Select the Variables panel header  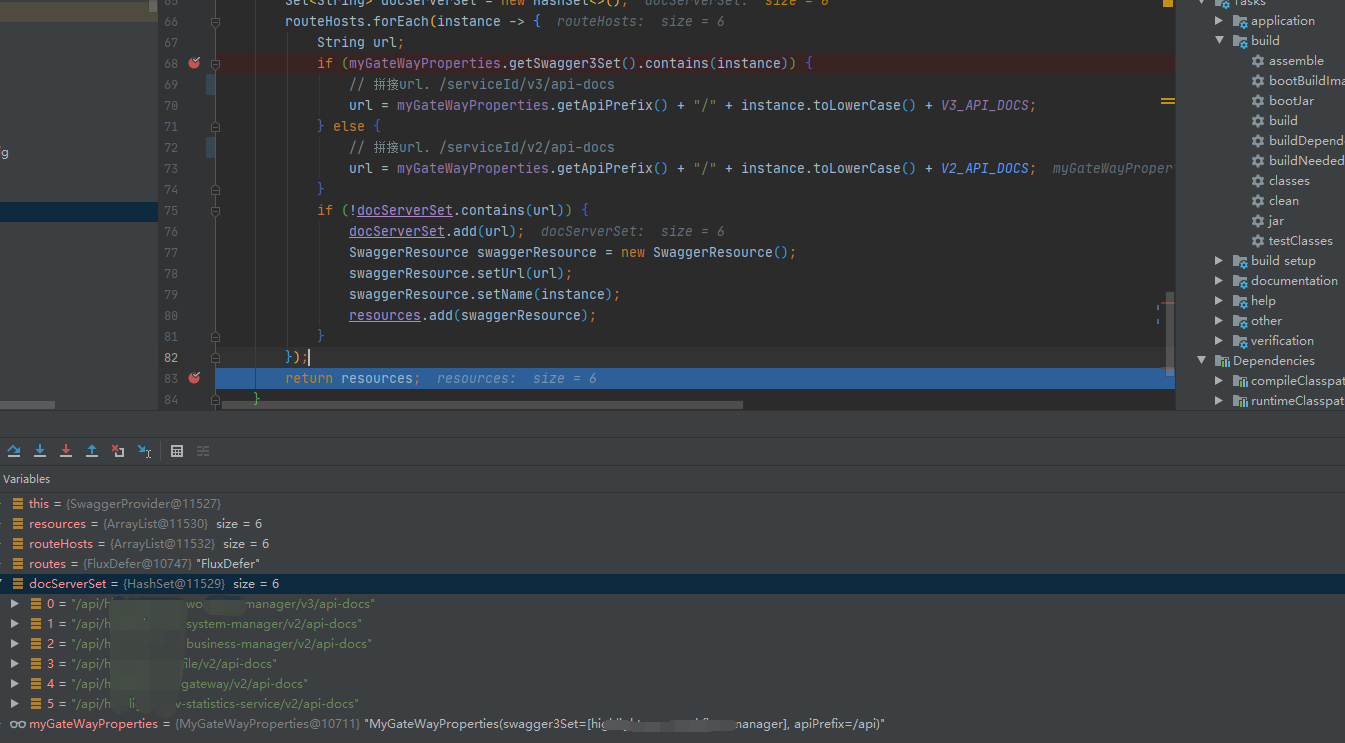pyautogui.click(x=26, y=479)
